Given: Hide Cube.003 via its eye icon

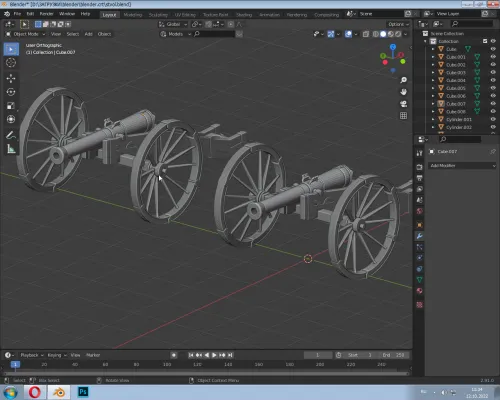Looking at the screenshot, I should [493, 72].
